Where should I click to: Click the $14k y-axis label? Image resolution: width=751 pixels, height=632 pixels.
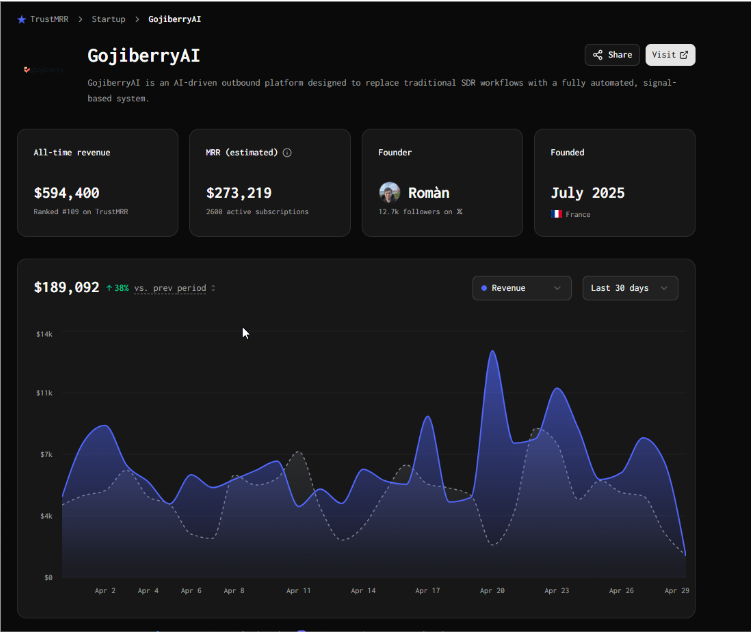pos(45,334)
